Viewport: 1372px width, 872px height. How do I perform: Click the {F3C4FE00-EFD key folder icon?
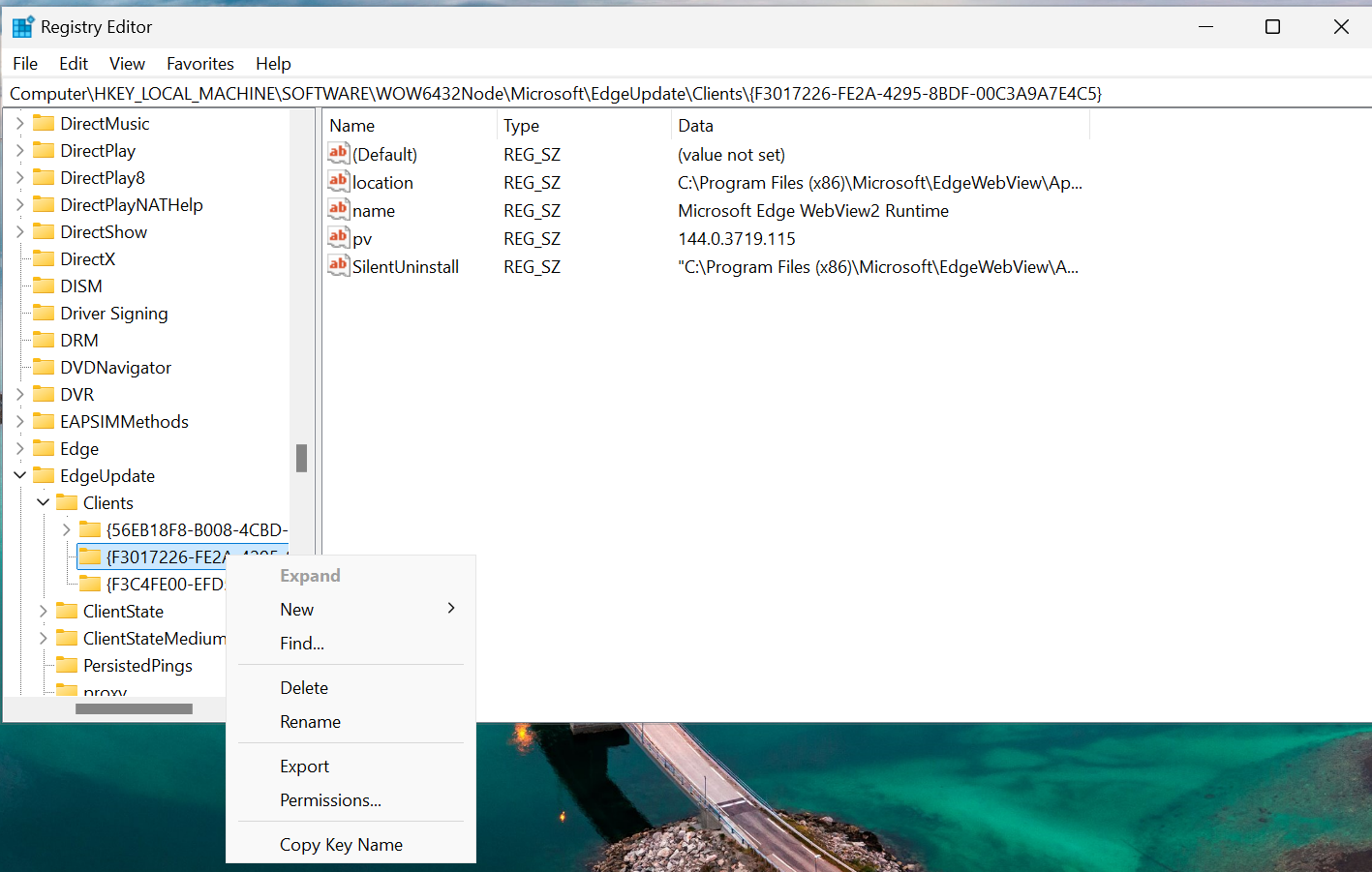[90, 584]
